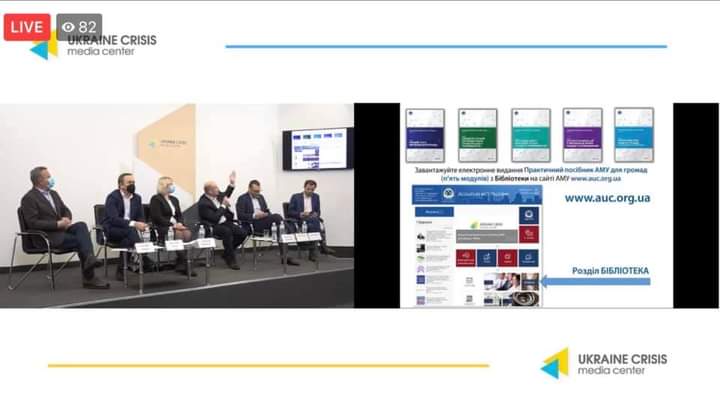Select the light blue guide cover thumbnail
Image resolution: width=720 pixels, height=411 pixels.
coord(634,135)
